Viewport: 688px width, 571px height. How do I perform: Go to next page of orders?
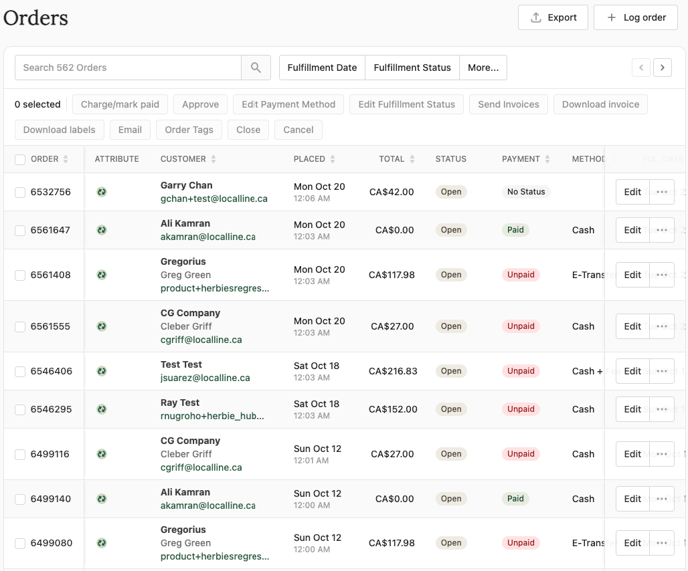(662, 68)
